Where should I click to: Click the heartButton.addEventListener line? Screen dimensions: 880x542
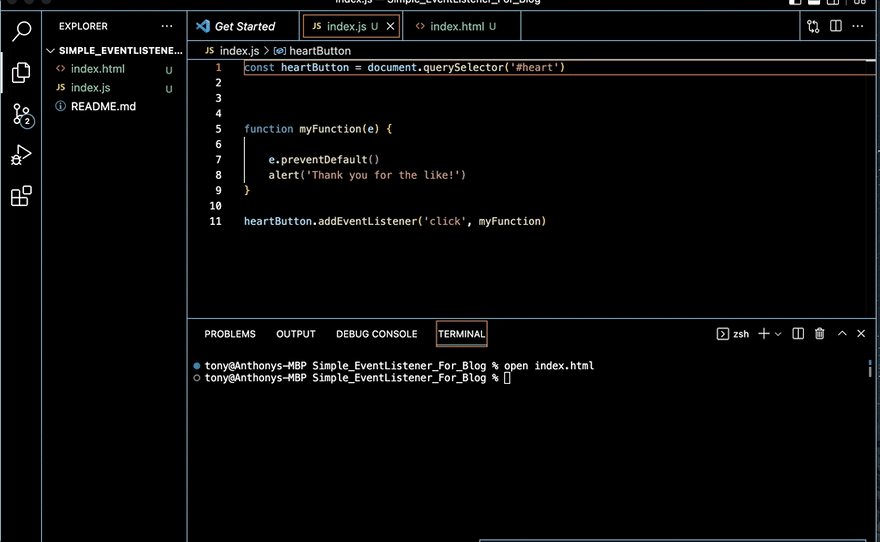[395, 221]
